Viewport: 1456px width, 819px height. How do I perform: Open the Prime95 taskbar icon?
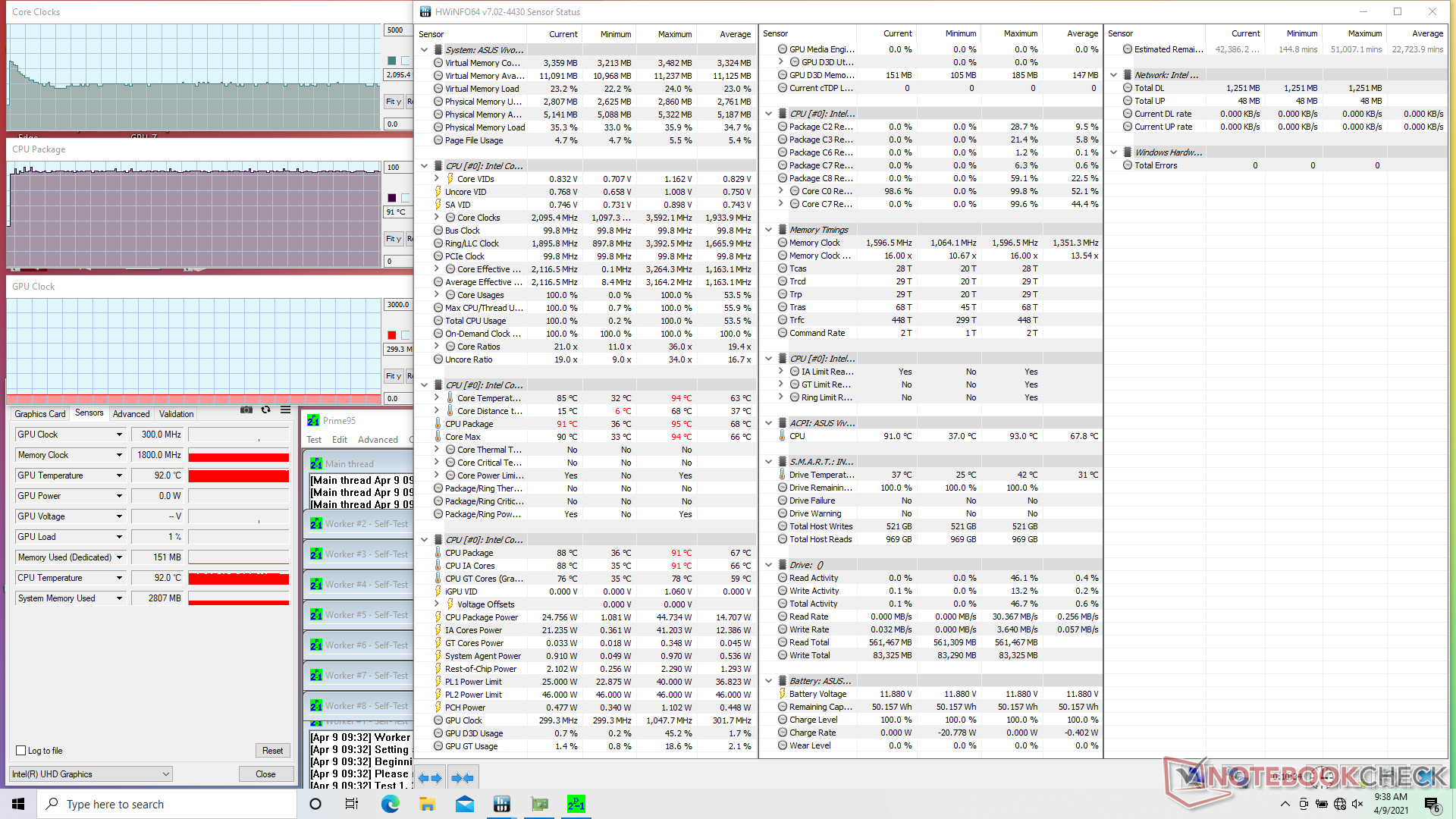pyautogui.click(x=576, y=804)
